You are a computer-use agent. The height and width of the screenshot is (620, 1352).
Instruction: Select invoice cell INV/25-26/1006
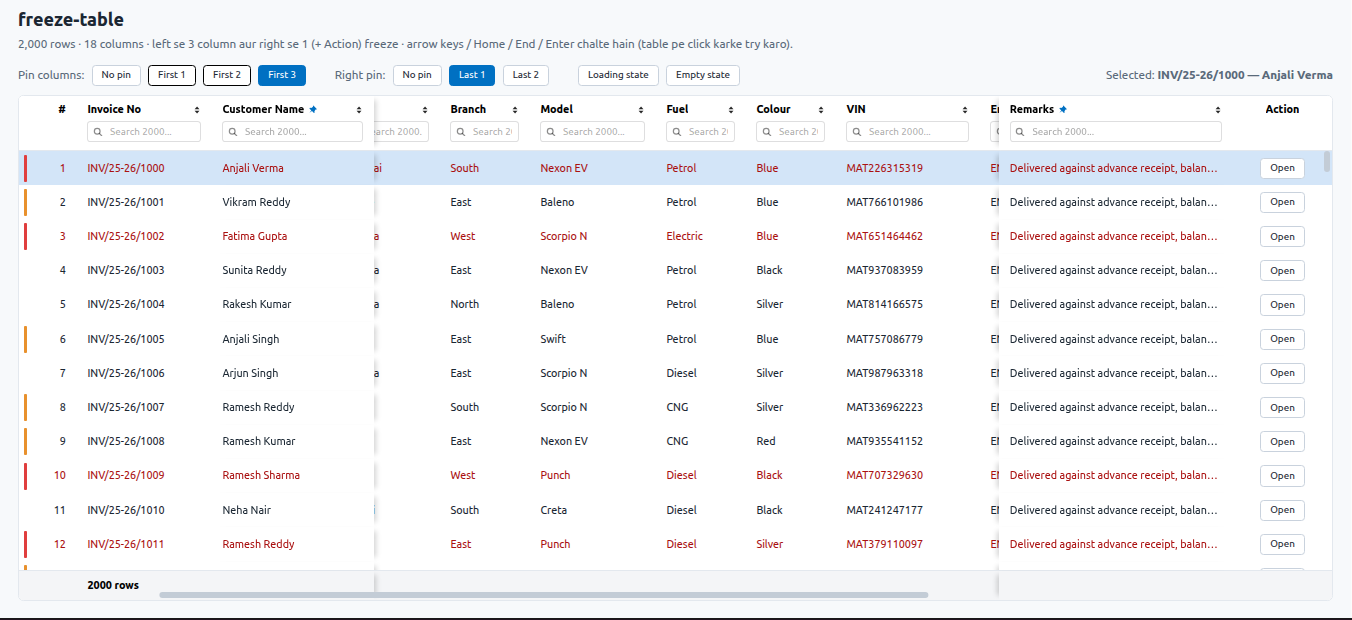(x=126, y=373)
